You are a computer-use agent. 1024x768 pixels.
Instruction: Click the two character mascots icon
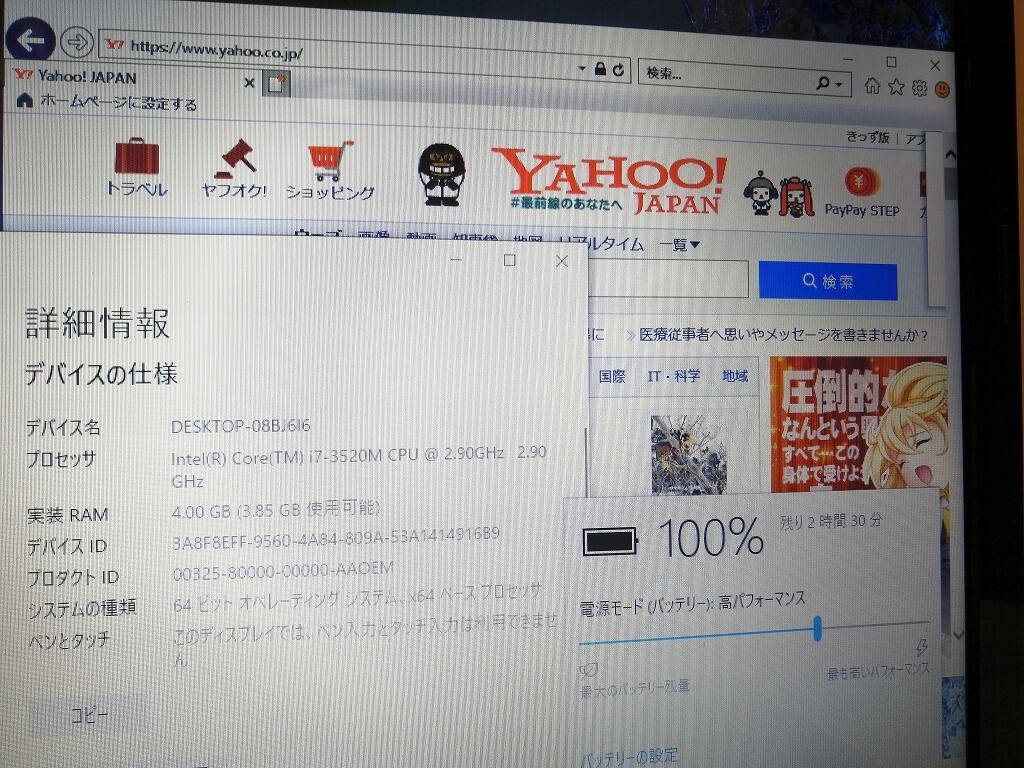pos(778,193)
